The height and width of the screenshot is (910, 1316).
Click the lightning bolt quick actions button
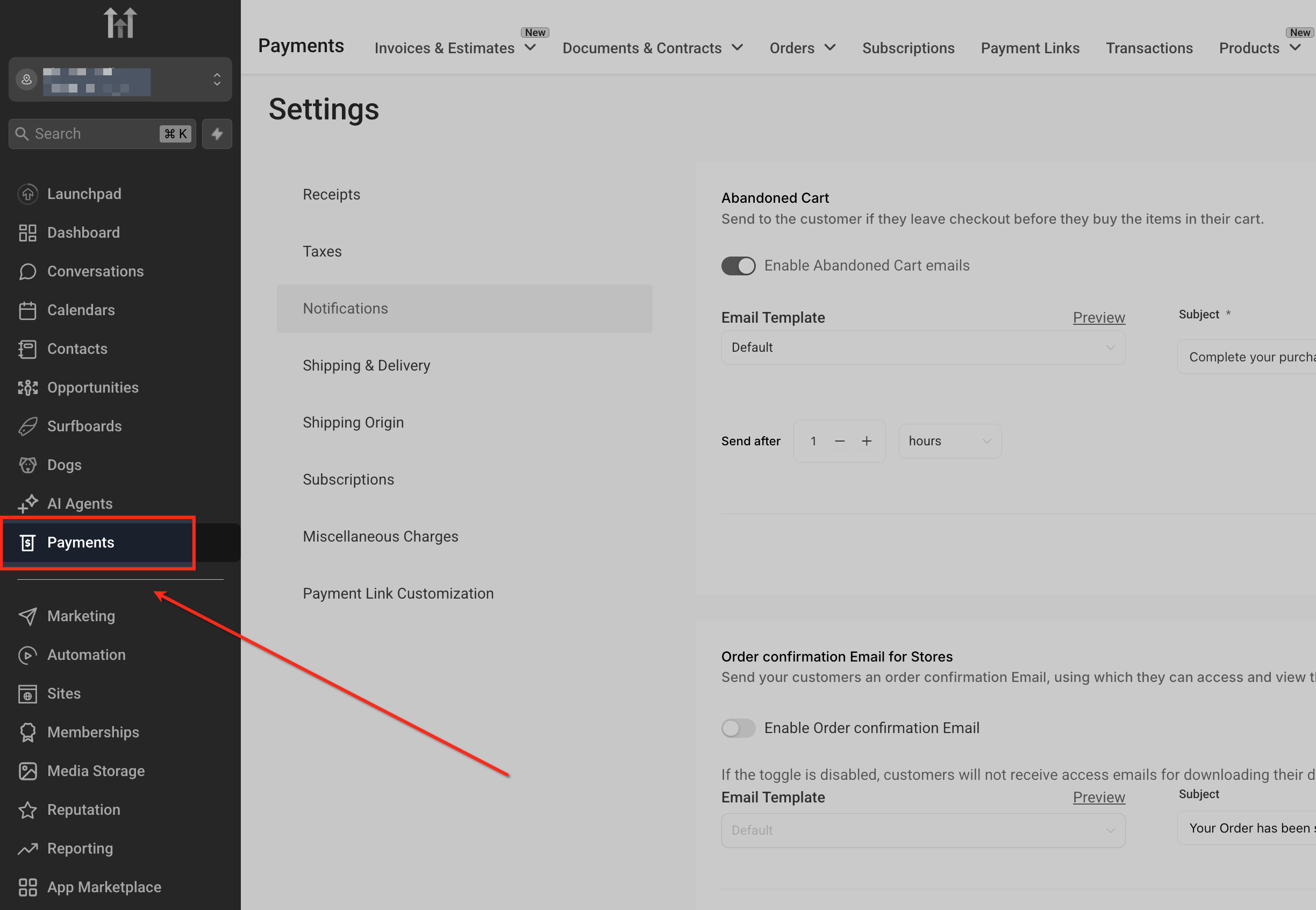pos(217,134)
